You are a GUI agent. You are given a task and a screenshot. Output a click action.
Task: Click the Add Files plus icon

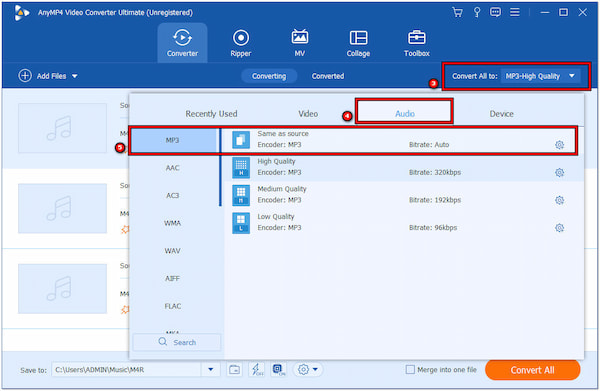[x=25, y=76]
